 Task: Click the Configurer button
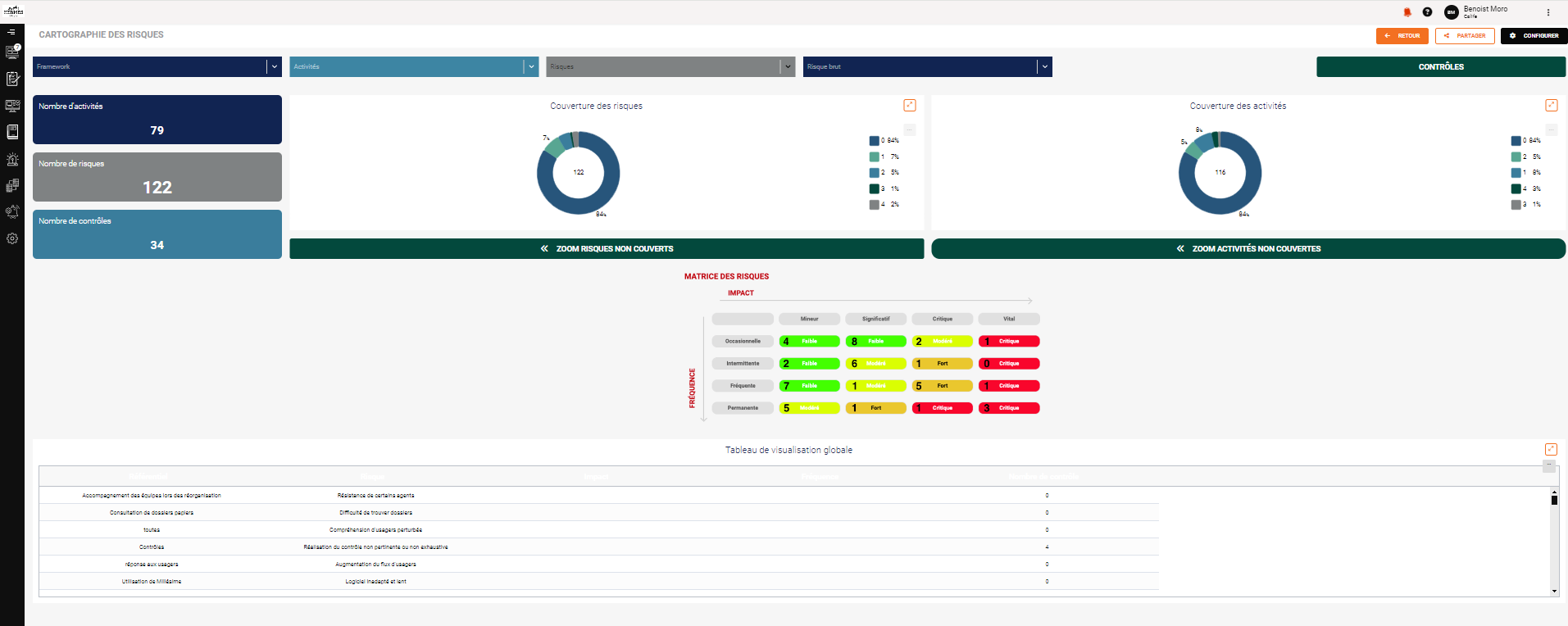1534,36
